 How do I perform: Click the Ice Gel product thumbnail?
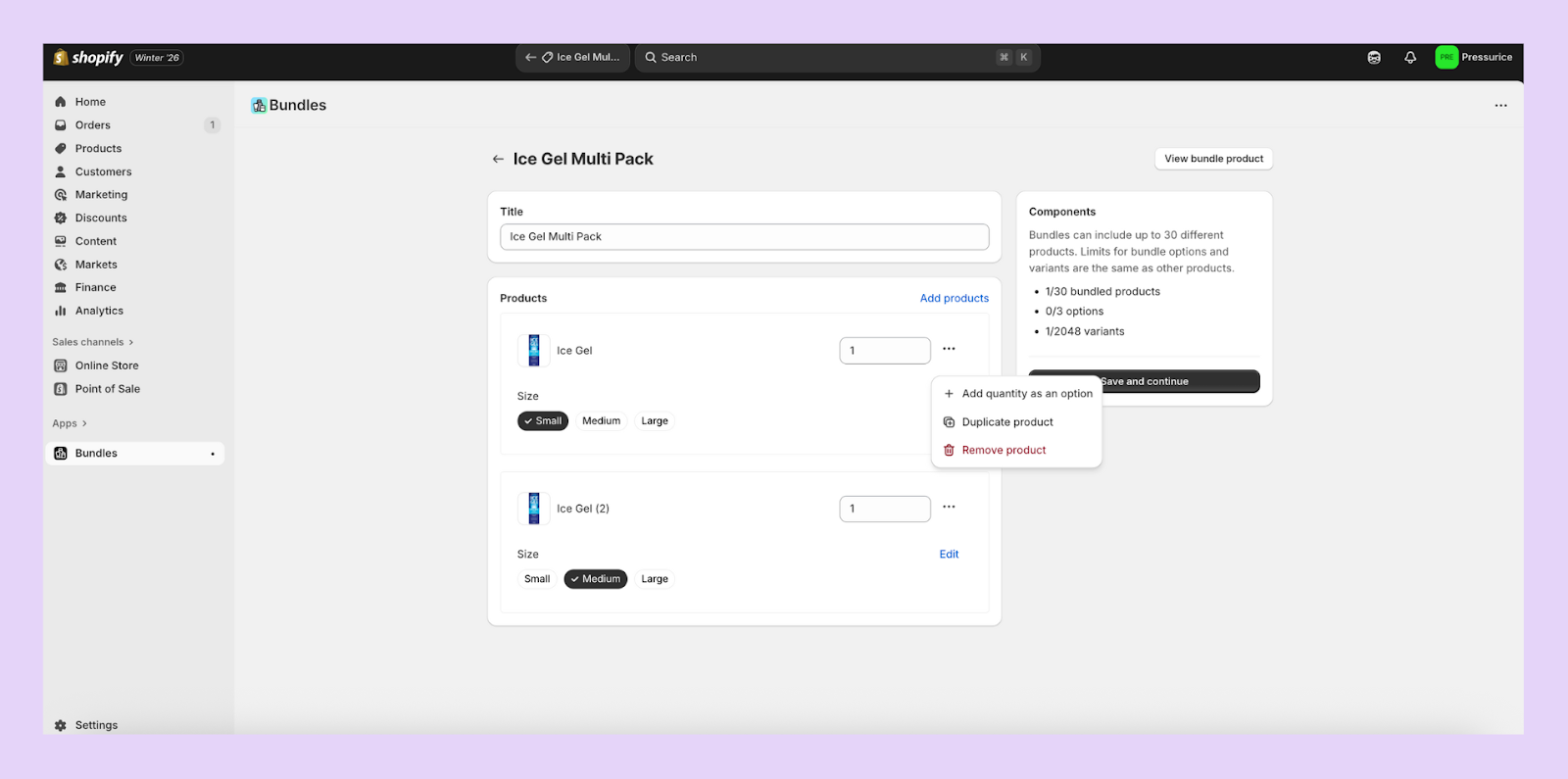pyautogui.click(x=534, y=350)
